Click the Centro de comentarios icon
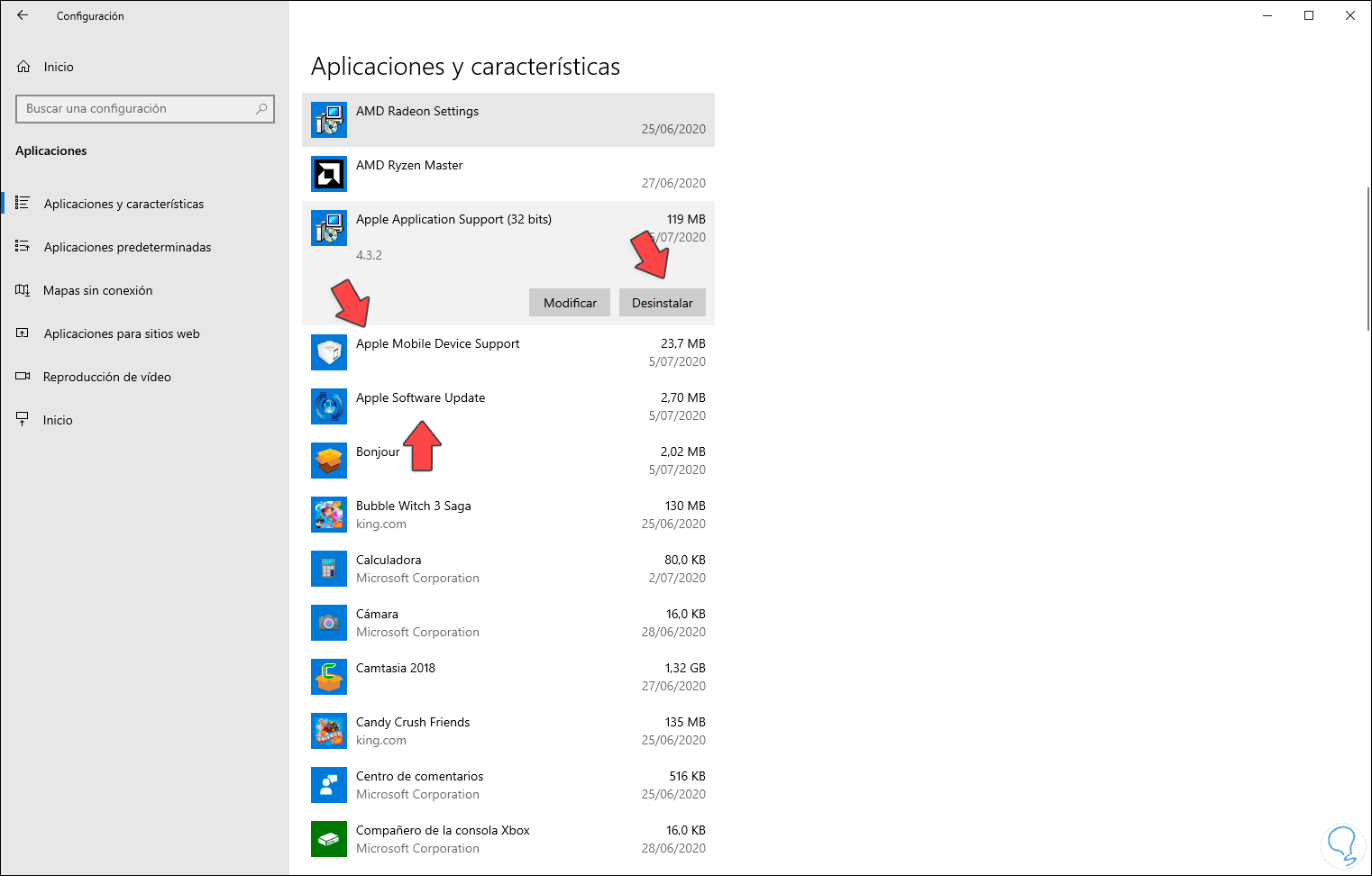Image resolution: width=1372 pixels, height=876 pixels. (329, 785)
